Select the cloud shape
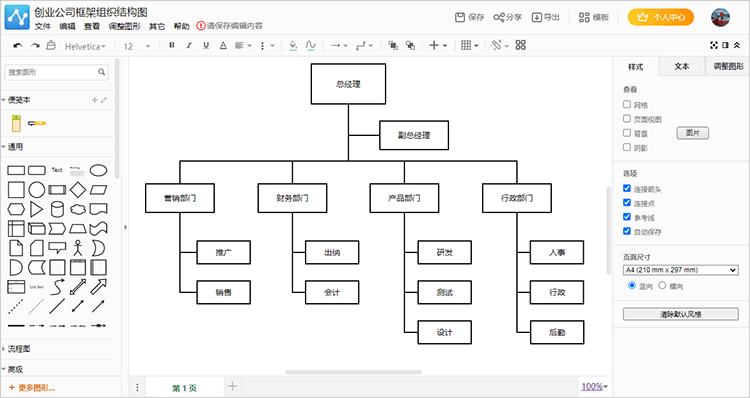This screenshot has height=398, width=750. point(77,209)
